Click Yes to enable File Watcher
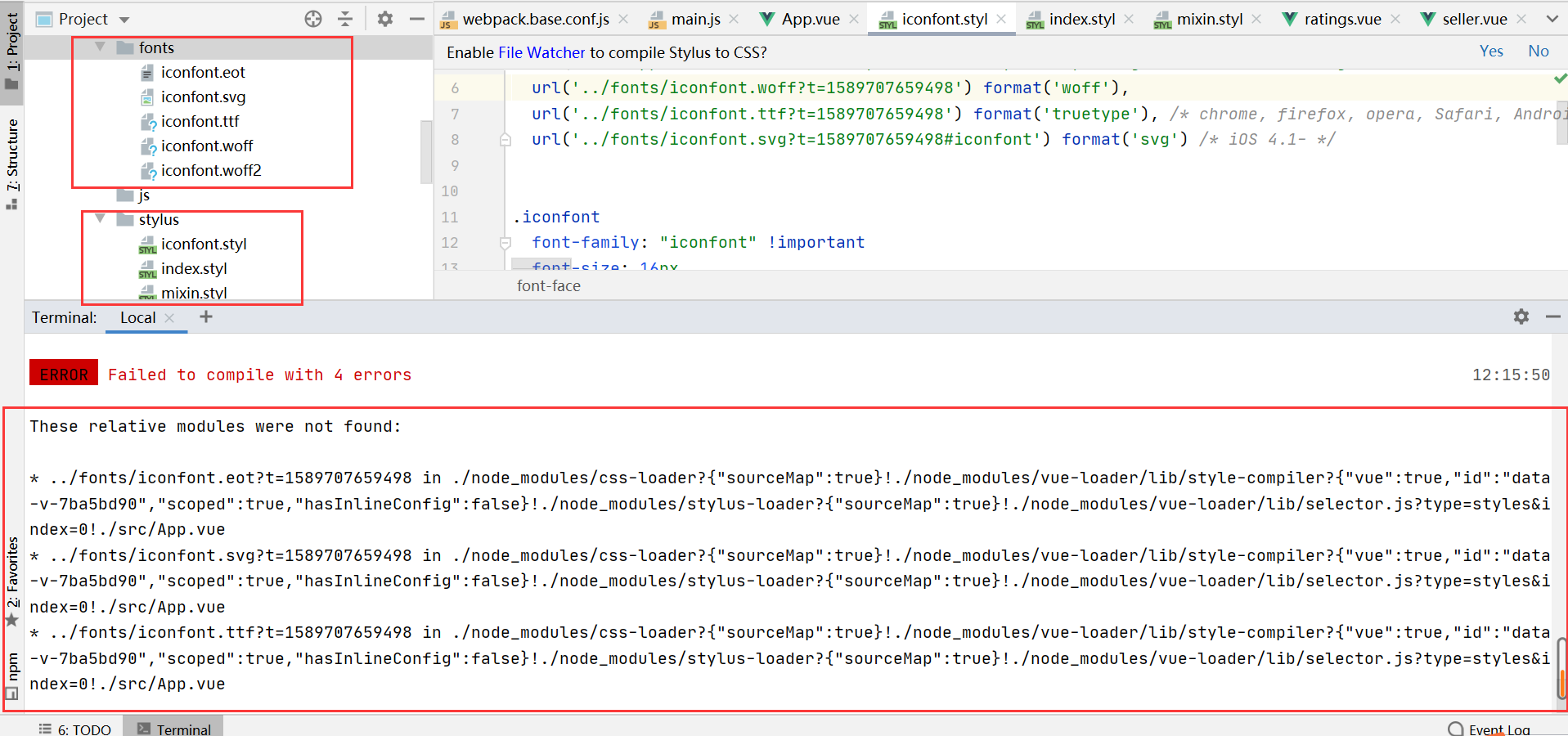Image resolution: width=1568 pixels, height=736 pixels. pyautogui.click(x=1491, y=52)
